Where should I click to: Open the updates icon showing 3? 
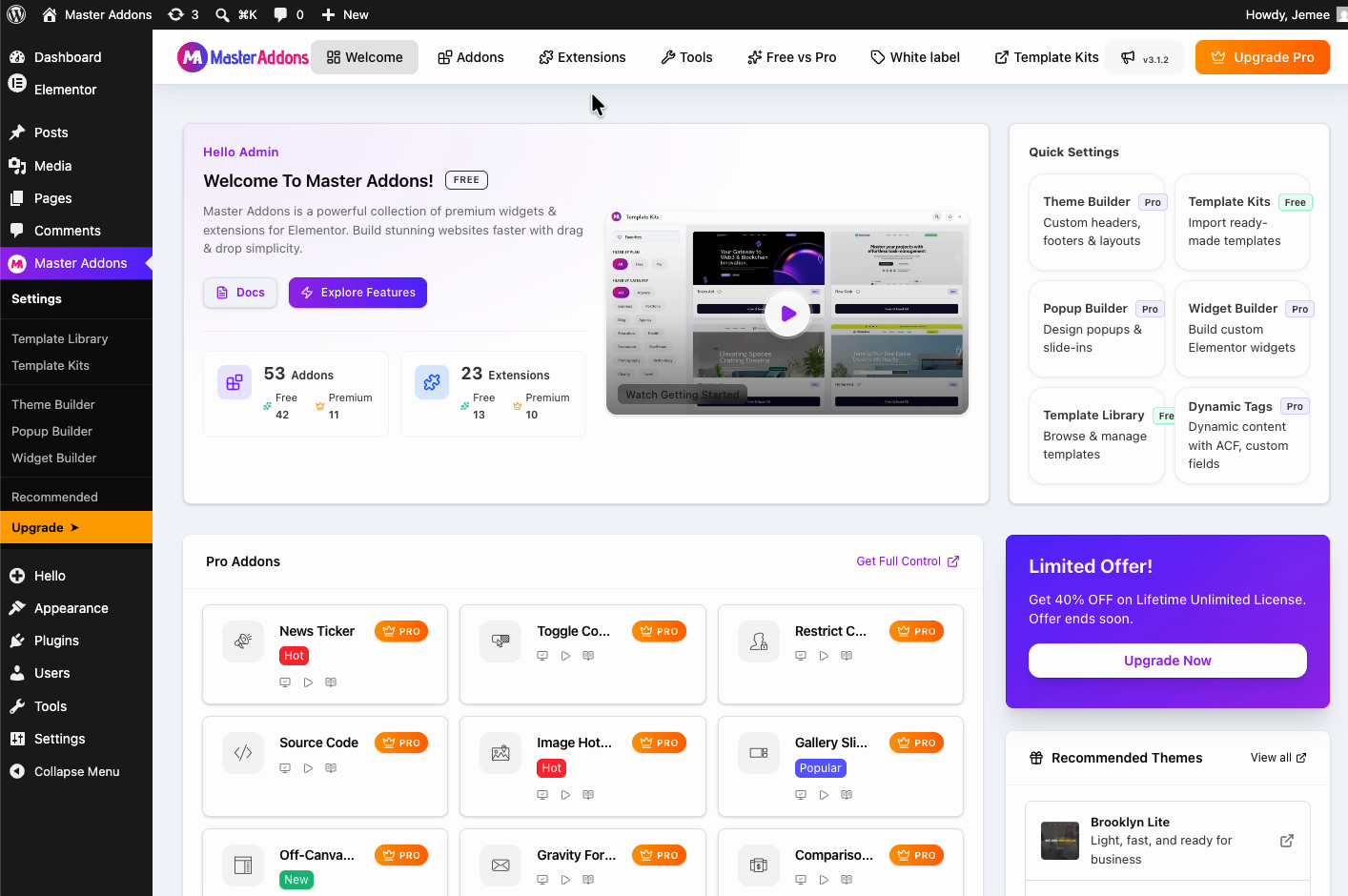(x=183, y=14)
